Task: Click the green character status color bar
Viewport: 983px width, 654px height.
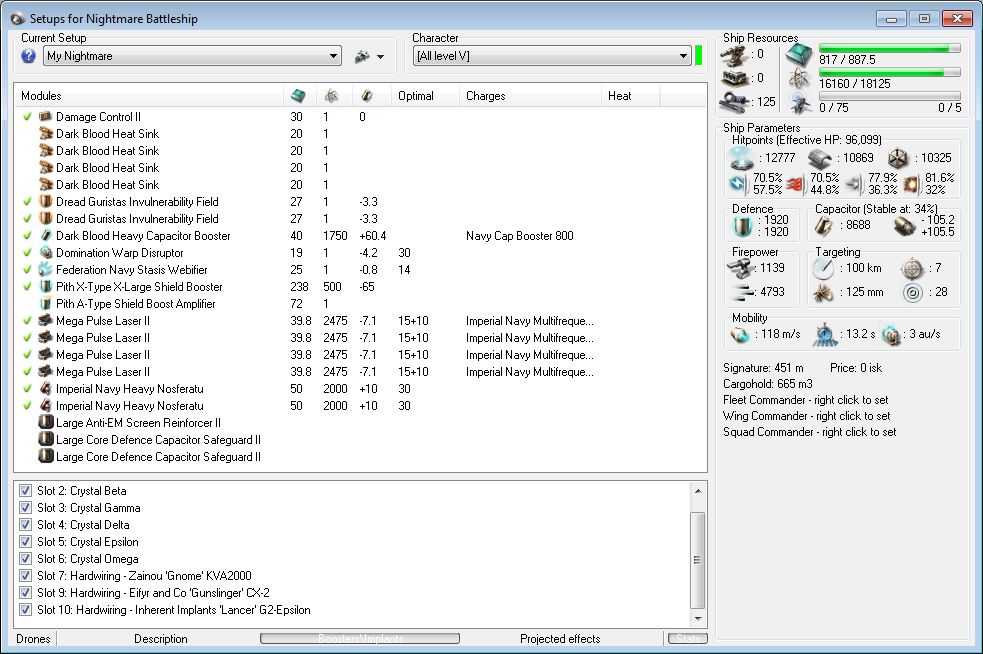Action: pyautogui.click(x=698, y=56)
